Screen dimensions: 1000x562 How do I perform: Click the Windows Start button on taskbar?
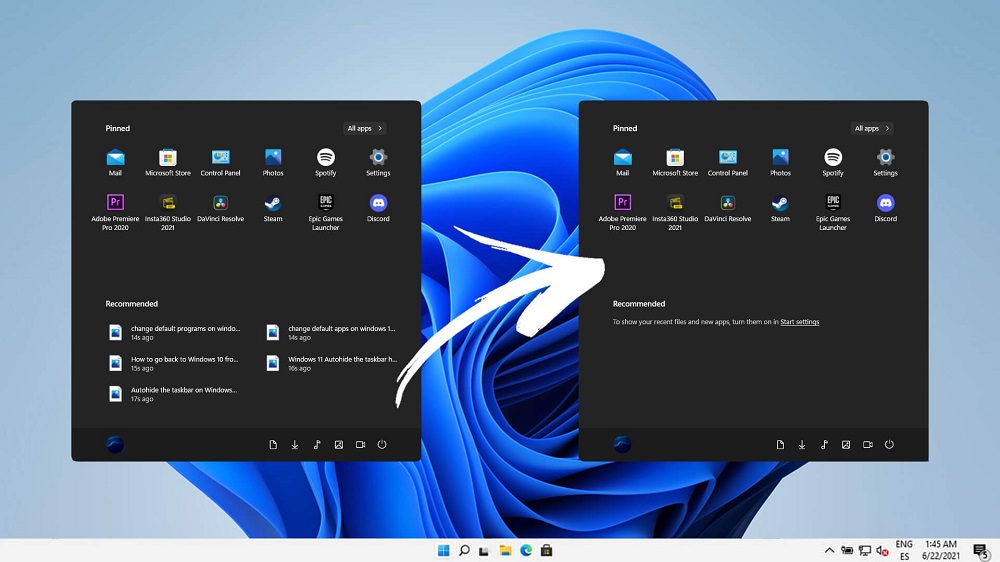click(x=443, y=550)
